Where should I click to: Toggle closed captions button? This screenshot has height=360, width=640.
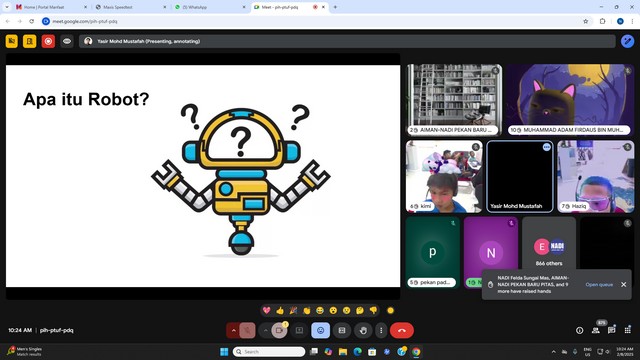pyautogui.click(x=342, y=330)
